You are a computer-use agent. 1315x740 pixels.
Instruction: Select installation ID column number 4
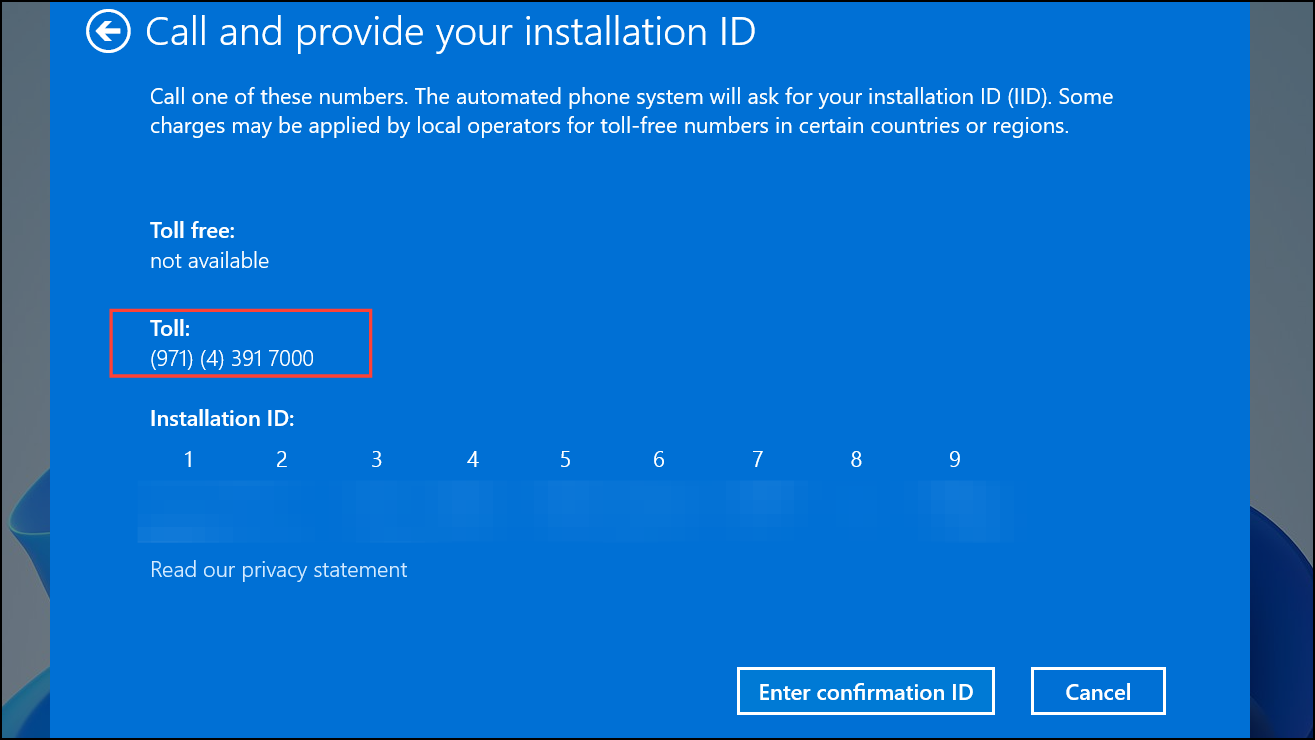[473, 460]
